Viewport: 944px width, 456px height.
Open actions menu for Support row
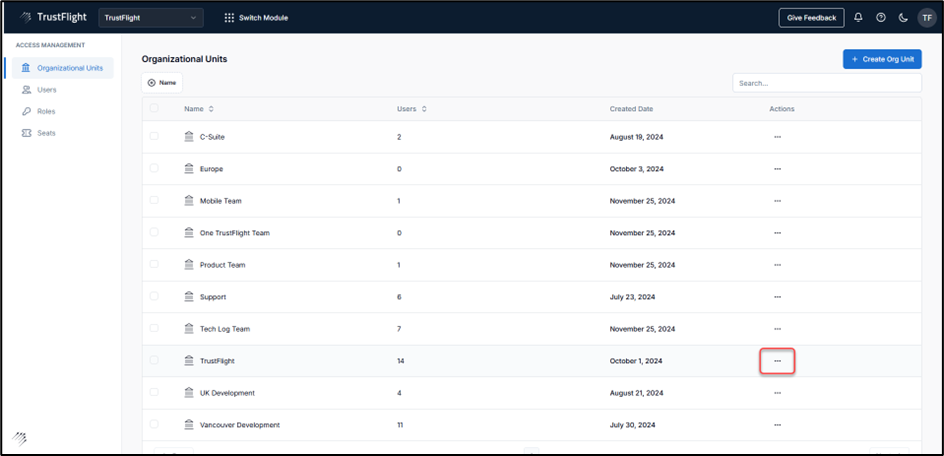click(x=777, y=296)
